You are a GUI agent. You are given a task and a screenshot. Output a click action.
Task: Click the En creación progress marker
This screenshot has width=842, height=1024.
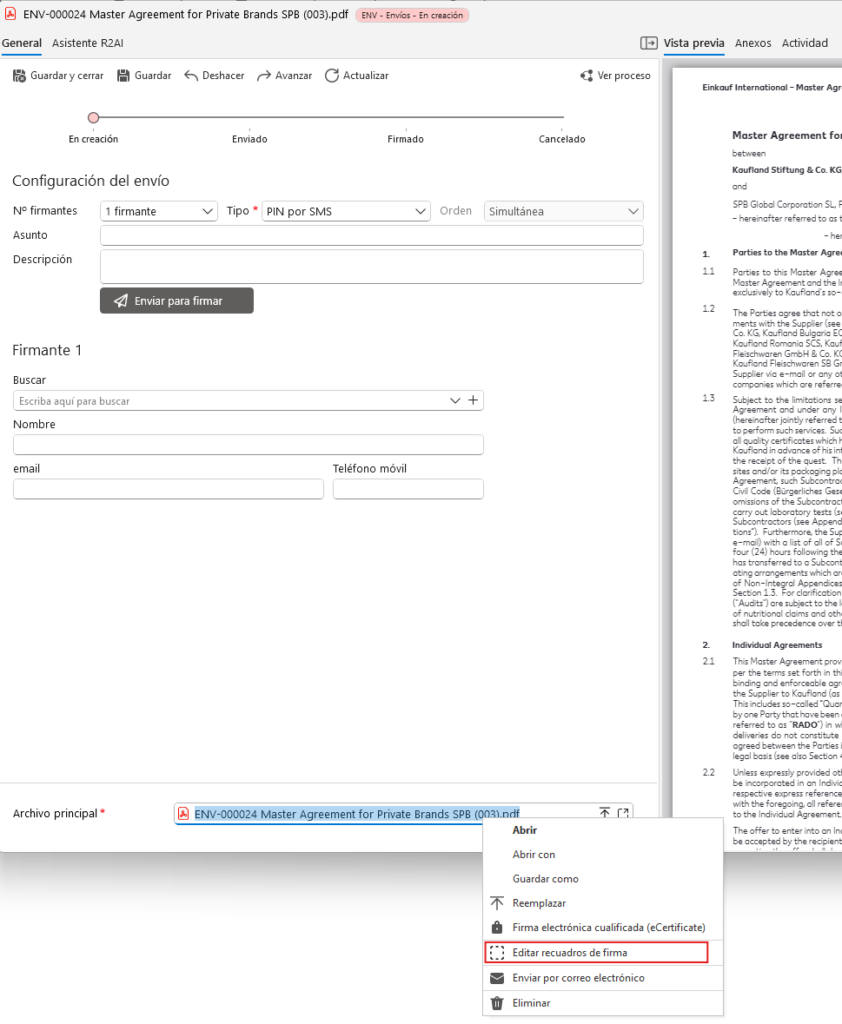[93, 118]
